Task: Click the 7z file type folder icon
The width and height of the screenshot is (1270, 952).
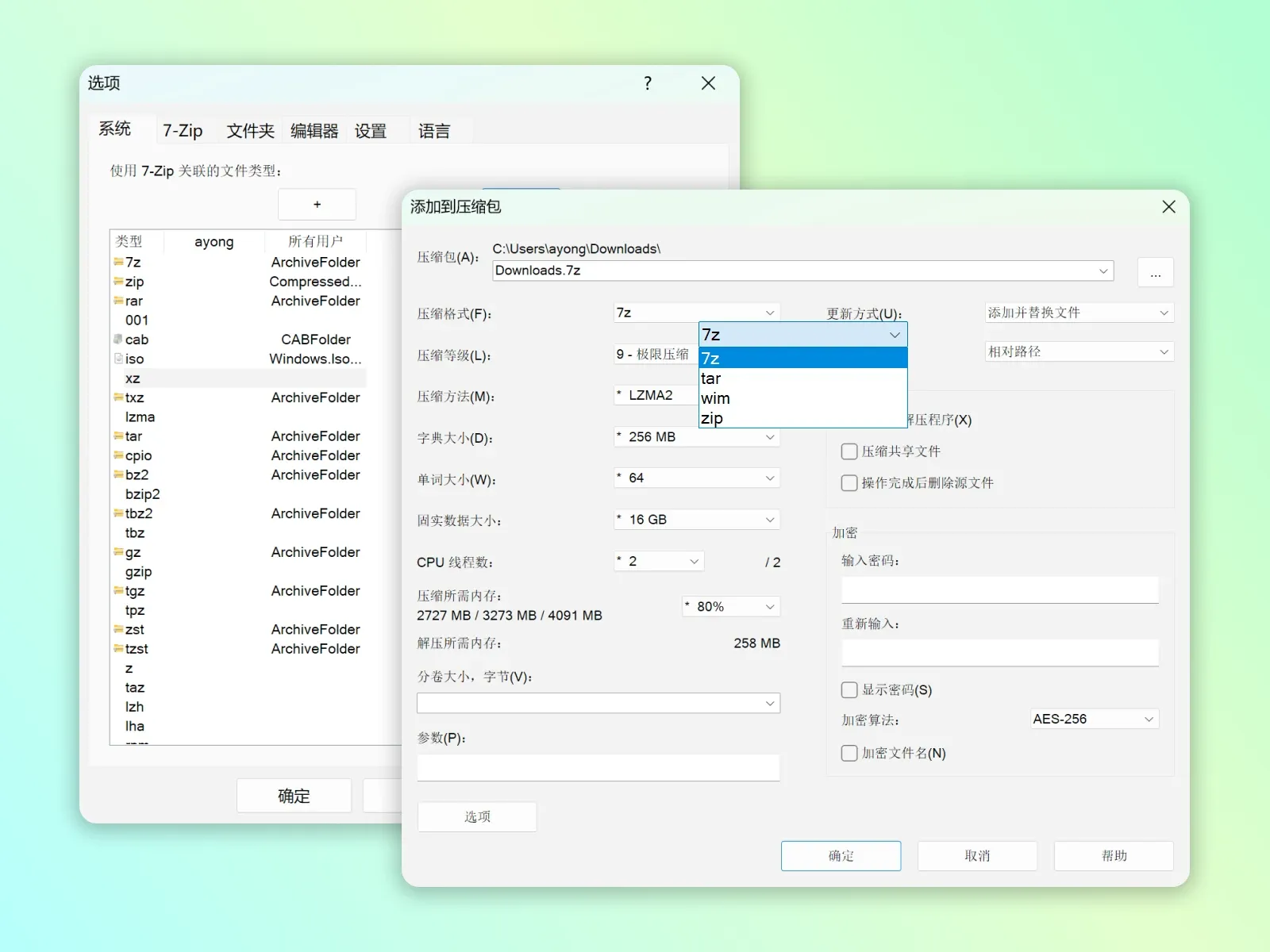Action: (x=118, y=262)
